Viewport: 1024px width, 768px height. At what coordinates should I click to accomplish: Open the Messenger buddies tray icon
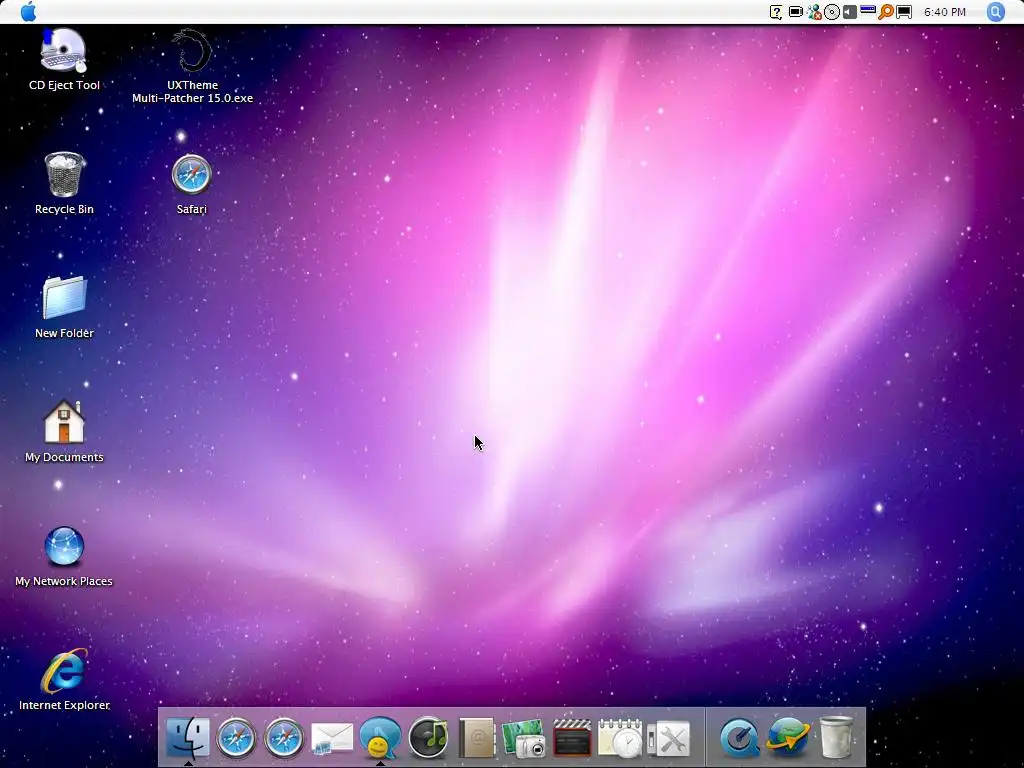point(814,12)
